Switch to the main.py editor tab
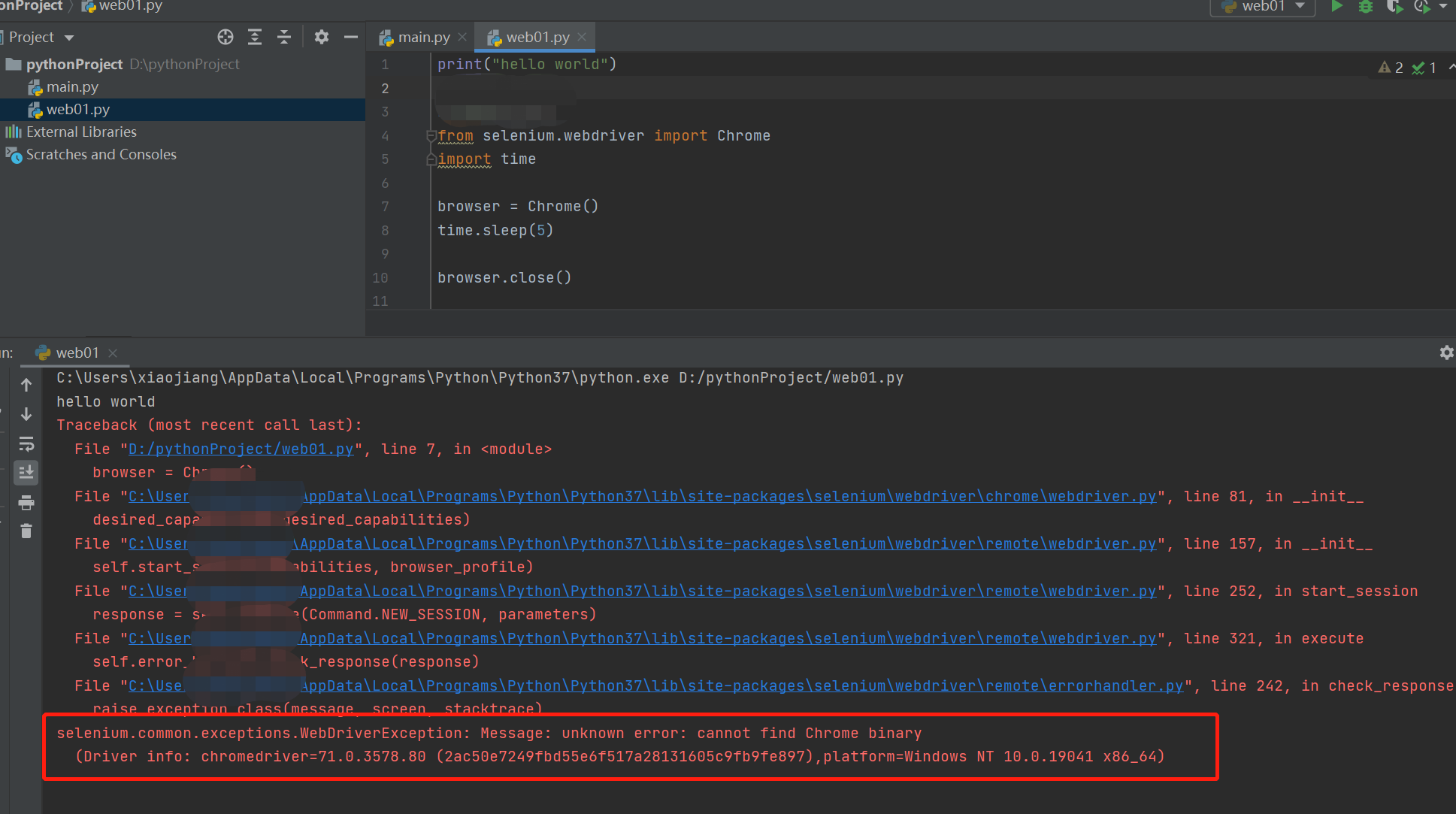This screenshot has width=1456, height=814. [423, 37]
